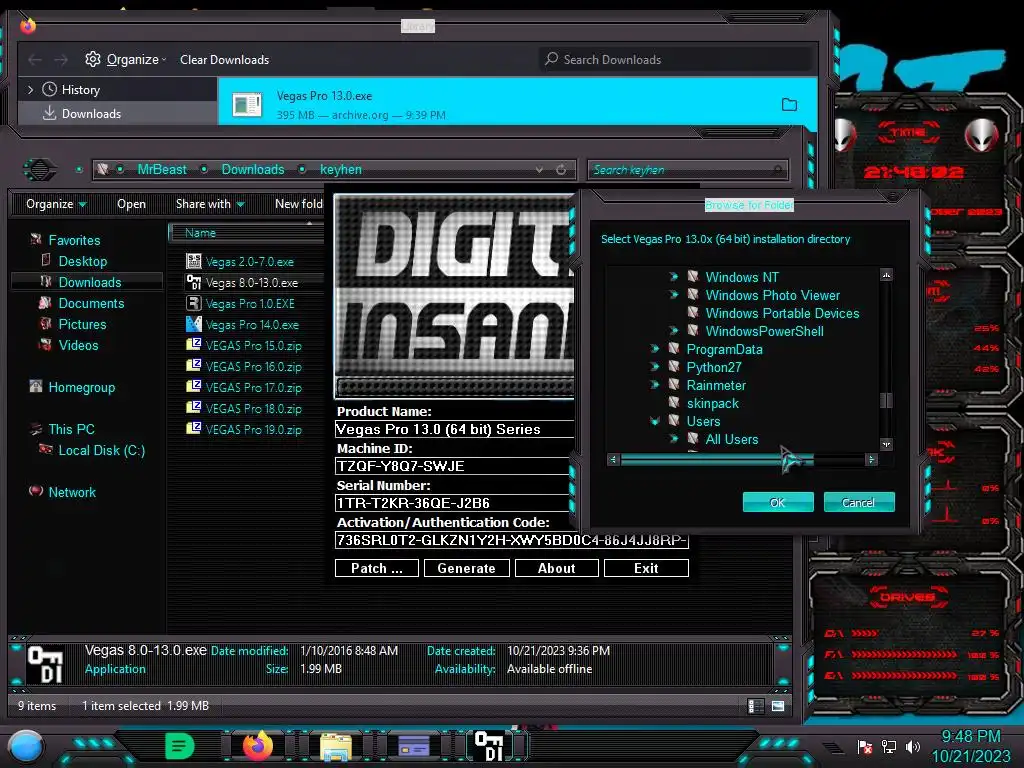This screenshot has height=768, width=1024.
Task: Expand the Windows Photo Viewer node
Action: click(673, 295)
